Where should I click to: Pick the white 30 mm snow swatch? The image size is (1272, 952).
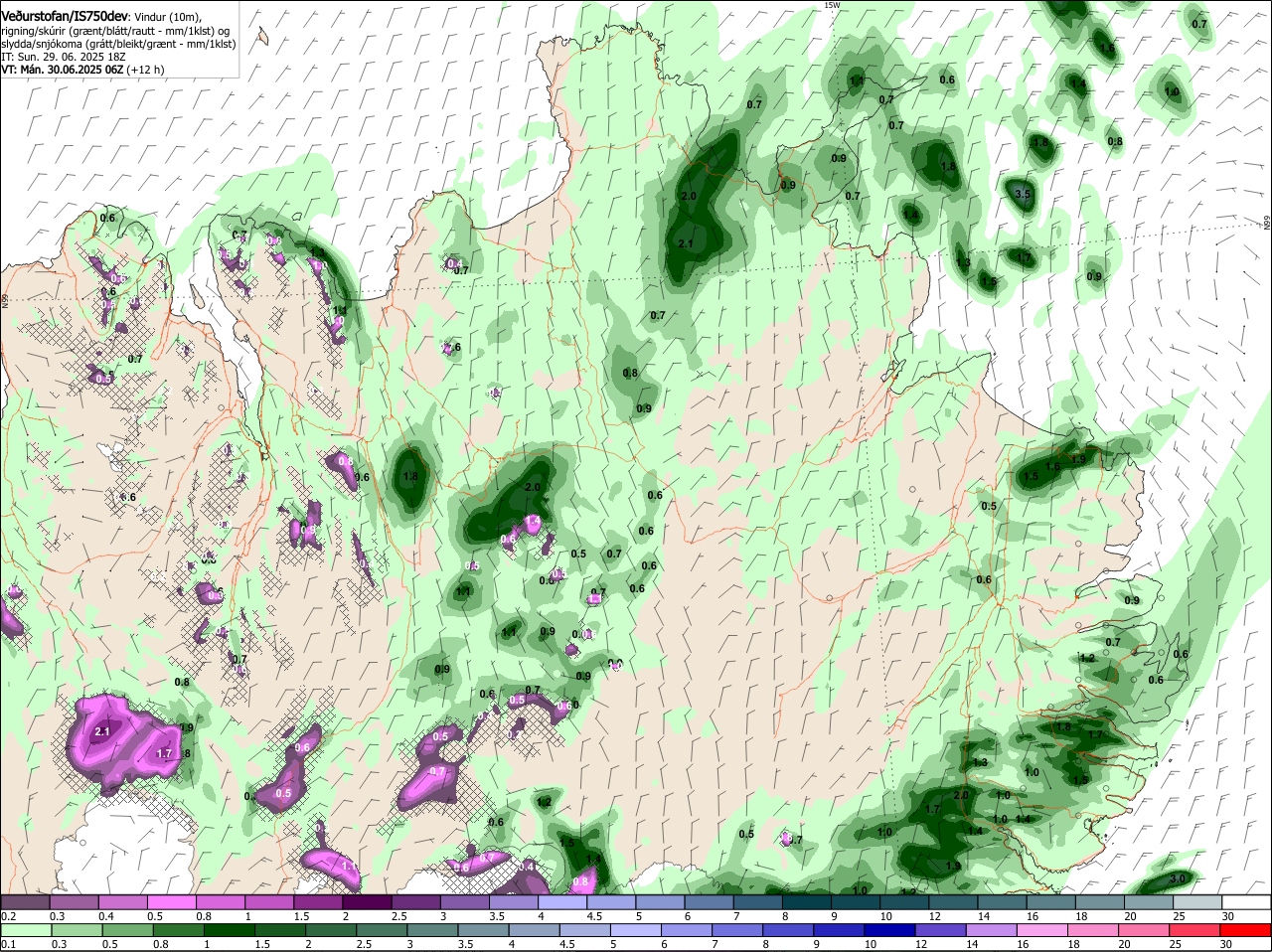(x=1246, y=901)
